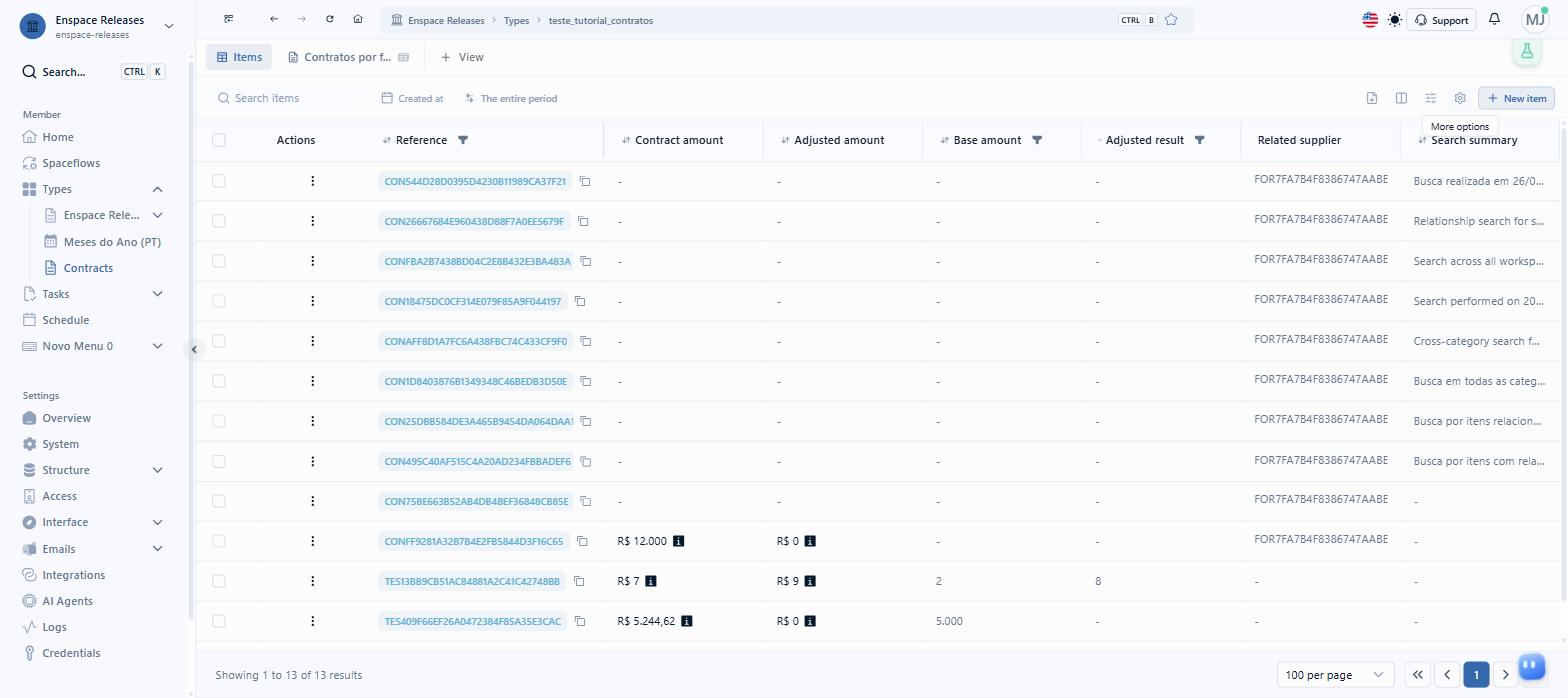Screen dimensions: 1568x698
Task: Open the Enspace Releases workspace switcher
Action: 97,26
